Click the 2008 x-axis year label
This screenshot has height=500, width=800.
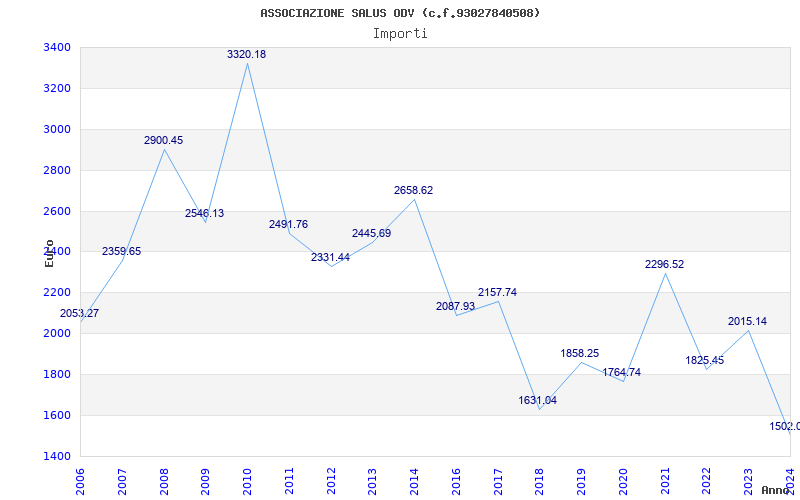[164, 482]
